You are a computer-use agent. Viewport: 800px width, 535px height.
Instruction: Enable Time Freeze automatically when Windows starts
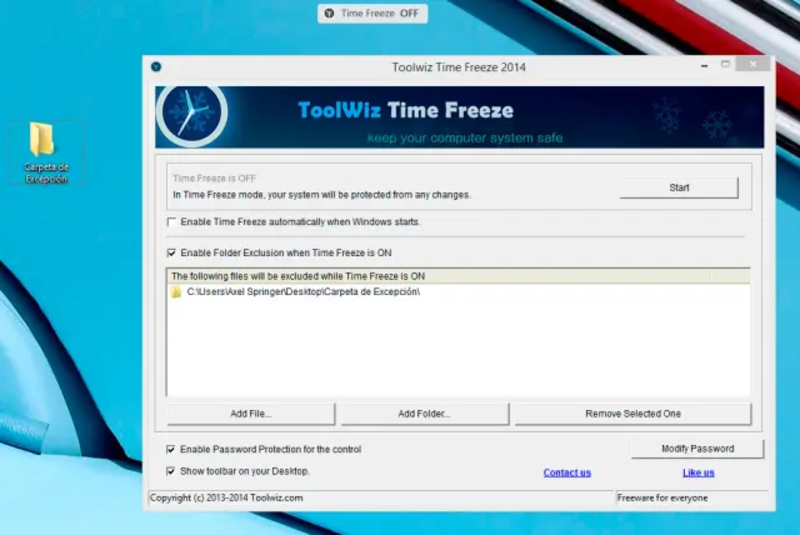(x=171, y=222)
